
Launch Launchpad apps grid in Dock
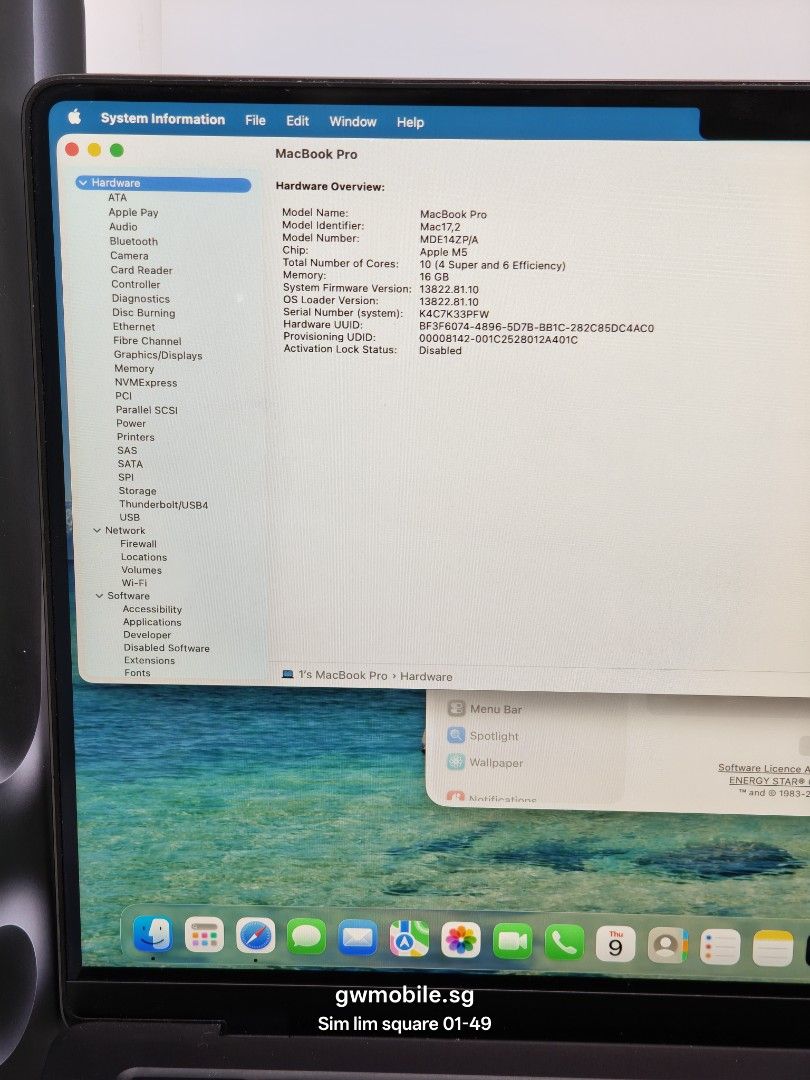pos(205,935)
